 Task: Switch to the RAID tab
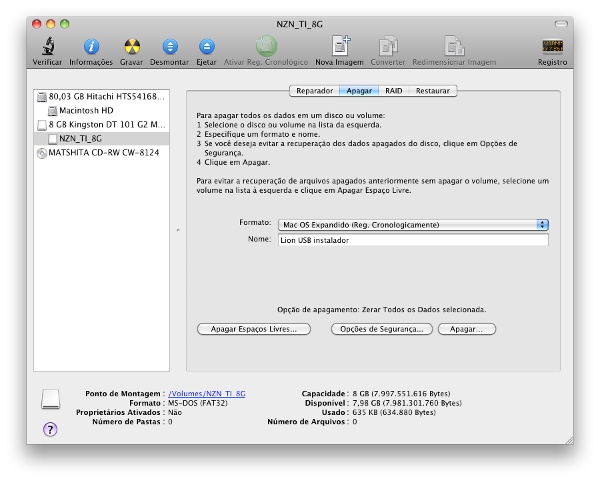[393, 91]
